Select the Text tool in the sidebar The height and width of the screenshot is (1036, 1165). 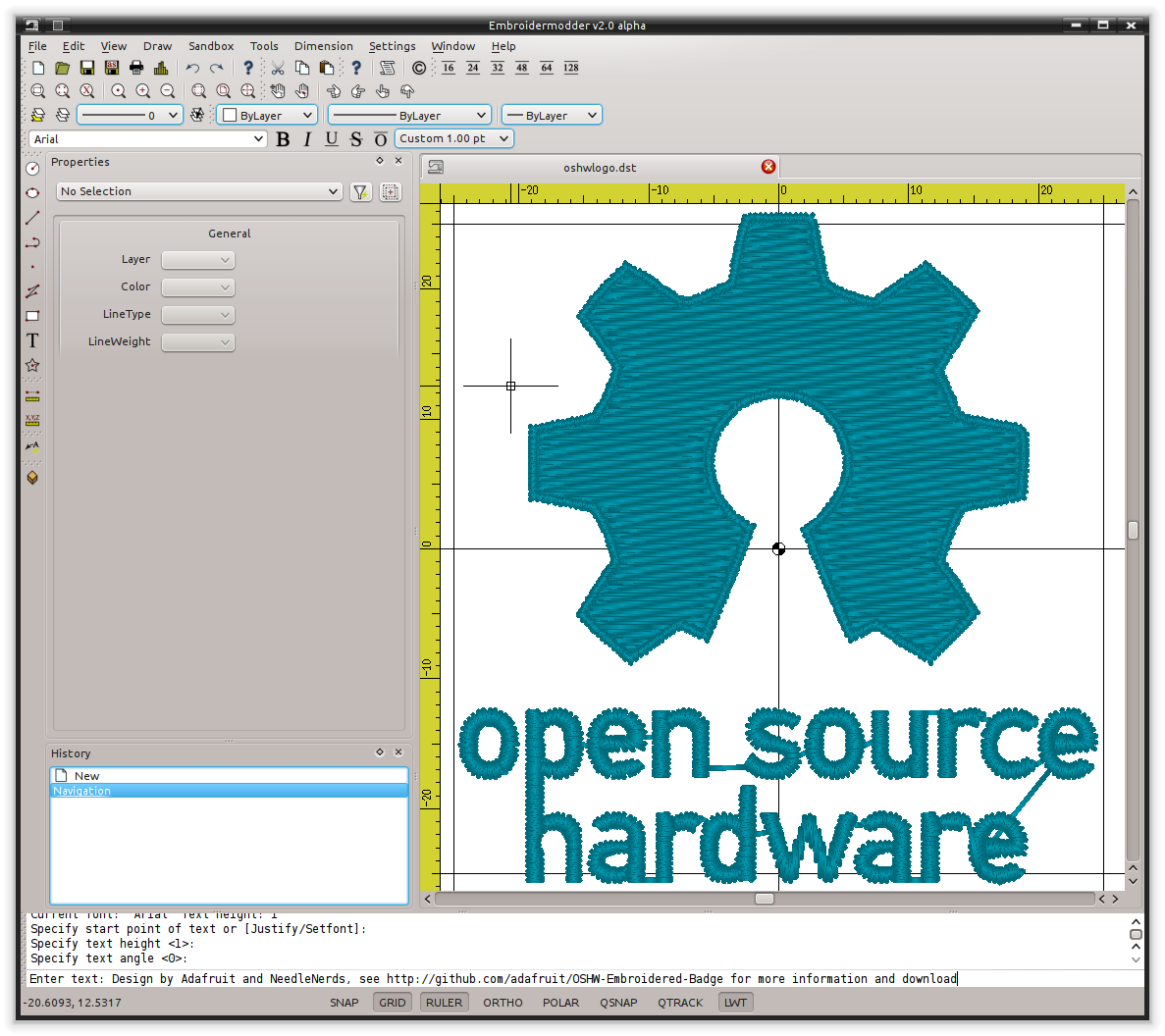(x=32, y=340)
